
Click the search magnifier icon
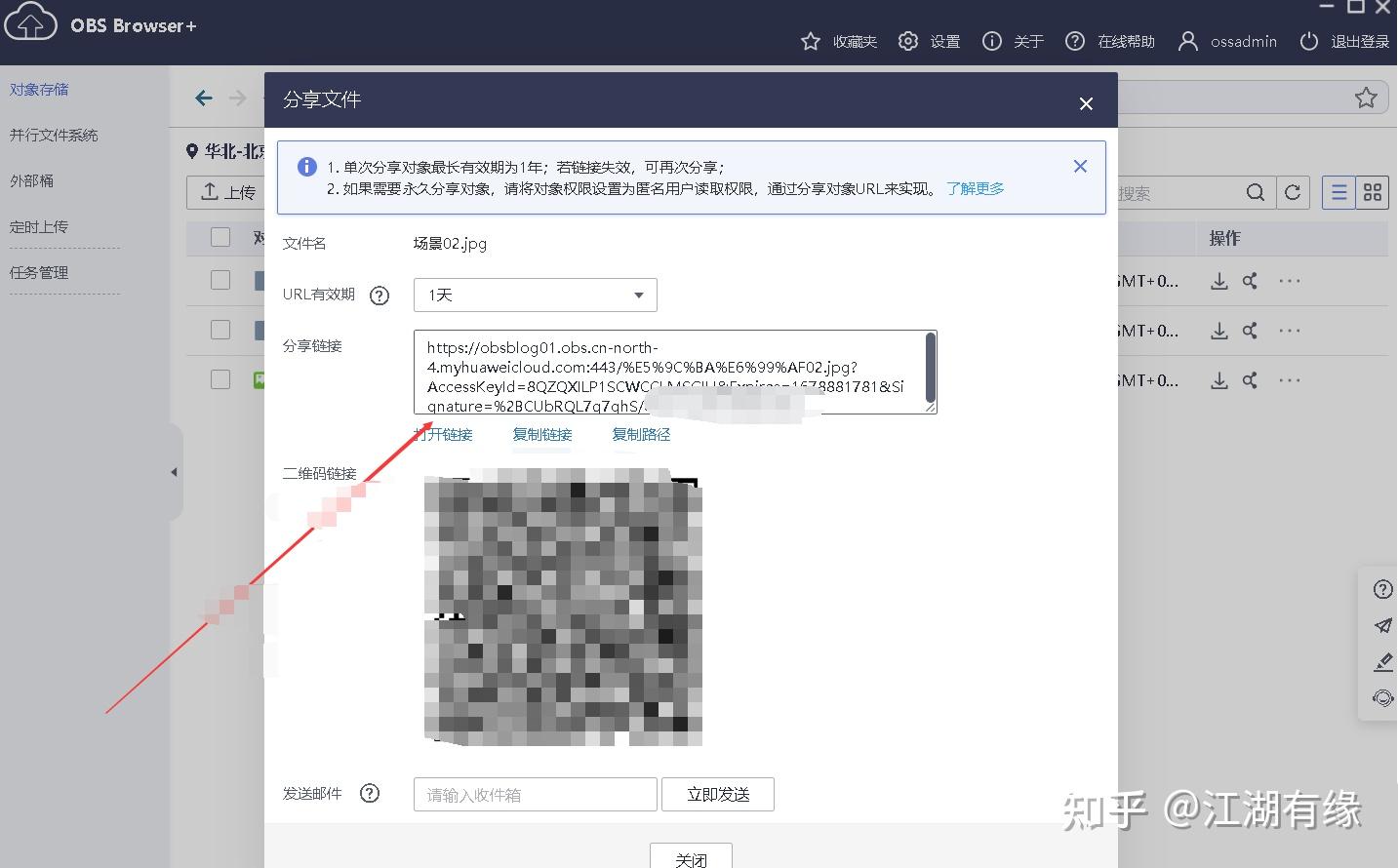pyautogui.click(x=1256, y=192)
